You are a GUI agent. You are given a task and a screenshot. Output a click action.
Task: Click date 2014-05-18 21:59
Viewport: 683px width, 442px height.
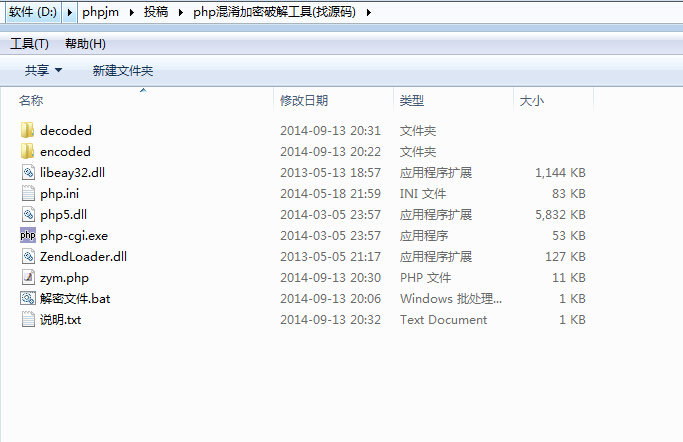tap(330, 193)
